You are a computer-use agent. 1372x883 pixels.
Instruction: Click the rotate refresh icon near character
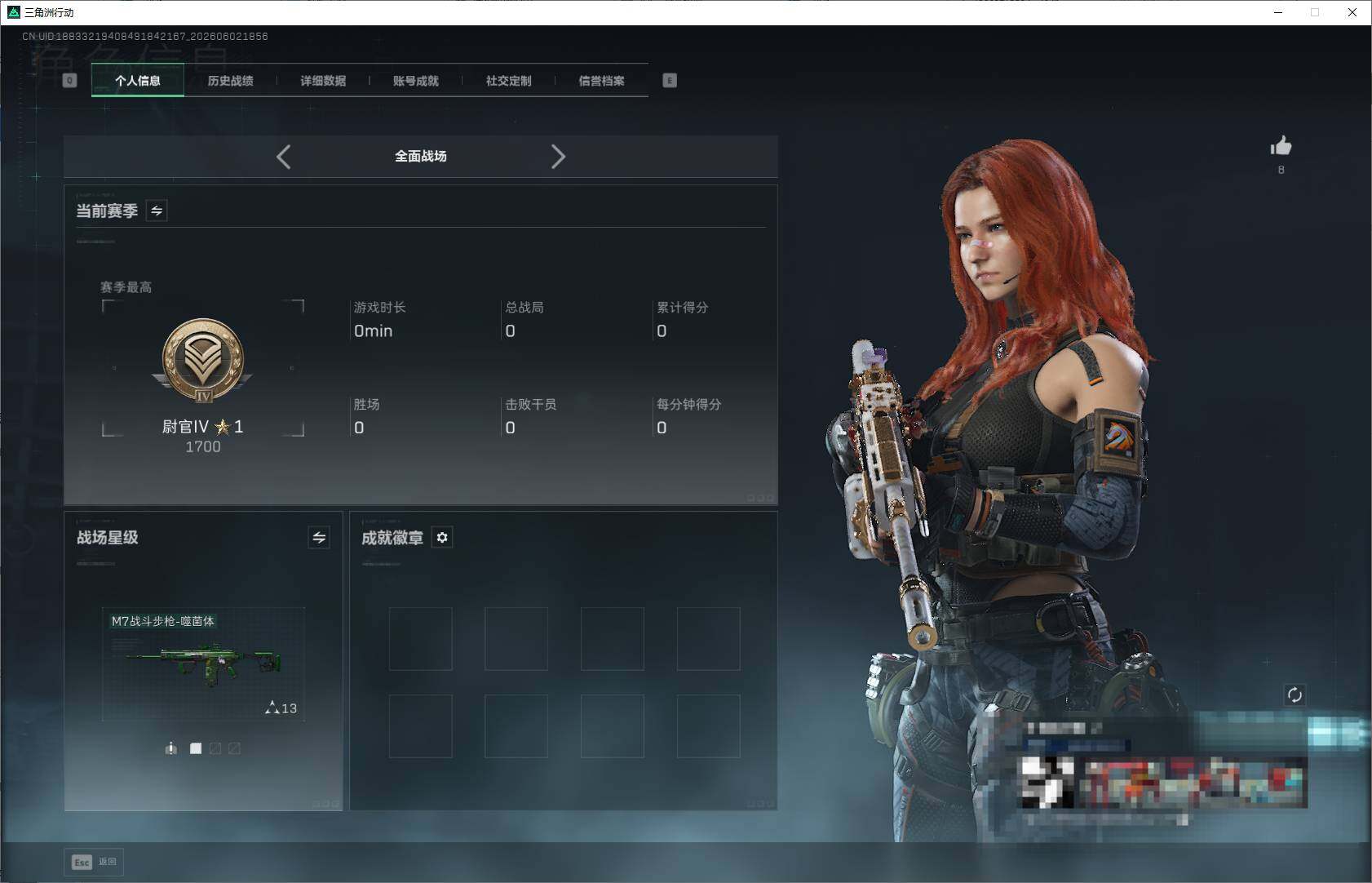[x=1295, y=695]
